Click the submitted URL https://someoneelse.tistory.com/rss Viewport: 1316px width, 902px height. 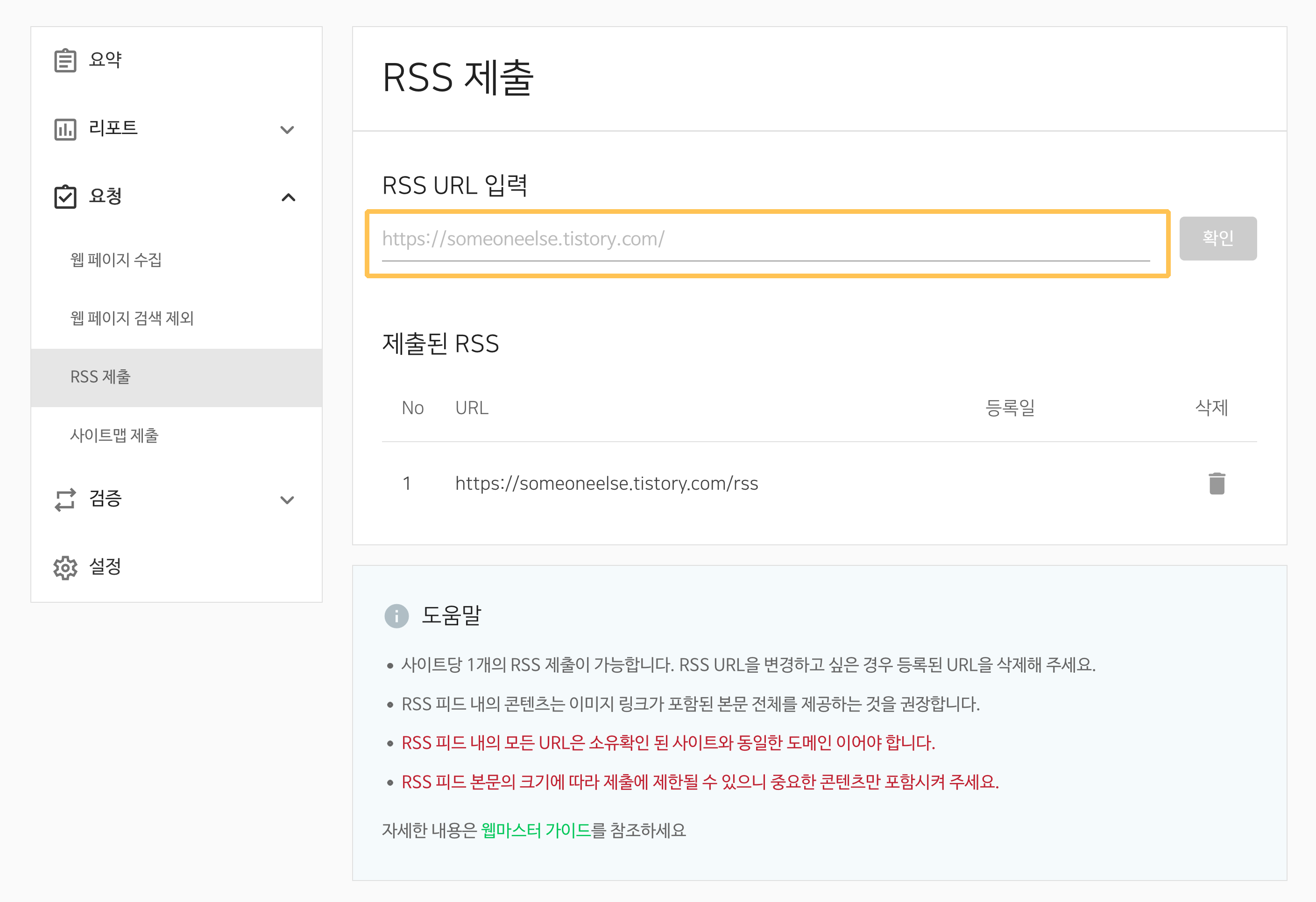[607, 484]
